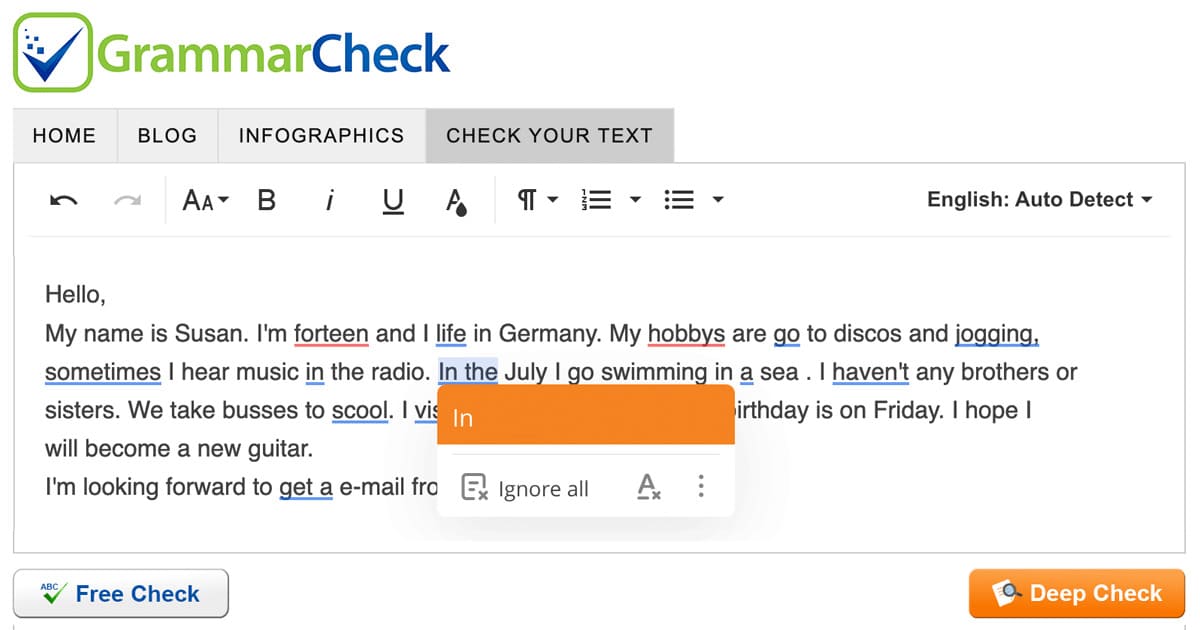
Task: Go to the HOME menu item
Action: coord(64,135)
